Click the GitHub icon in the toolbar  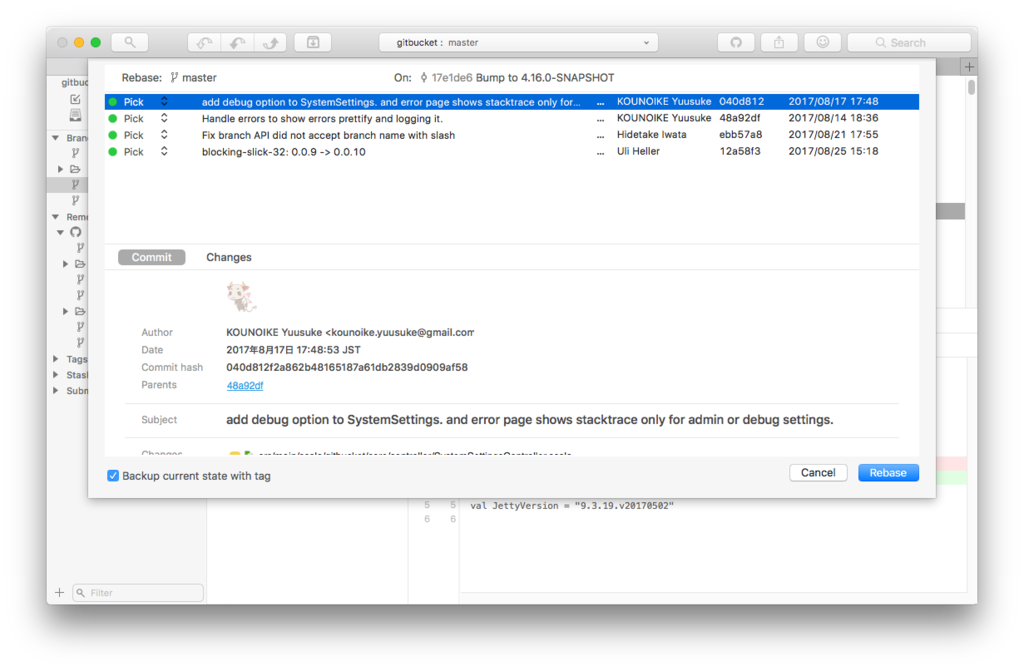[x=735, y=41]
